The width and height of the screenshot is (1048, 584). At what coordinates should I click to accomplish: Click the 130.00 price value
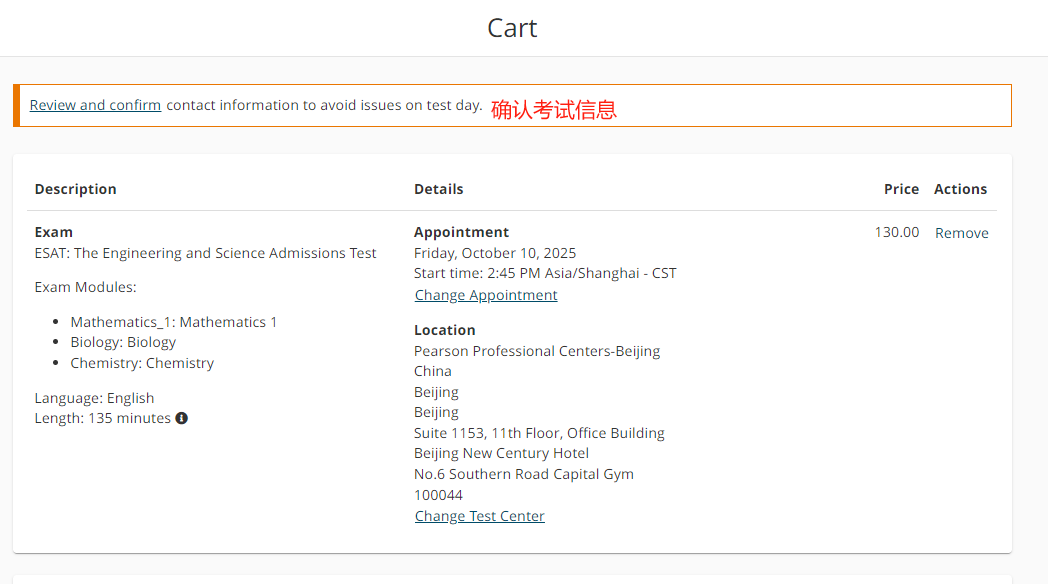(897, 232)
